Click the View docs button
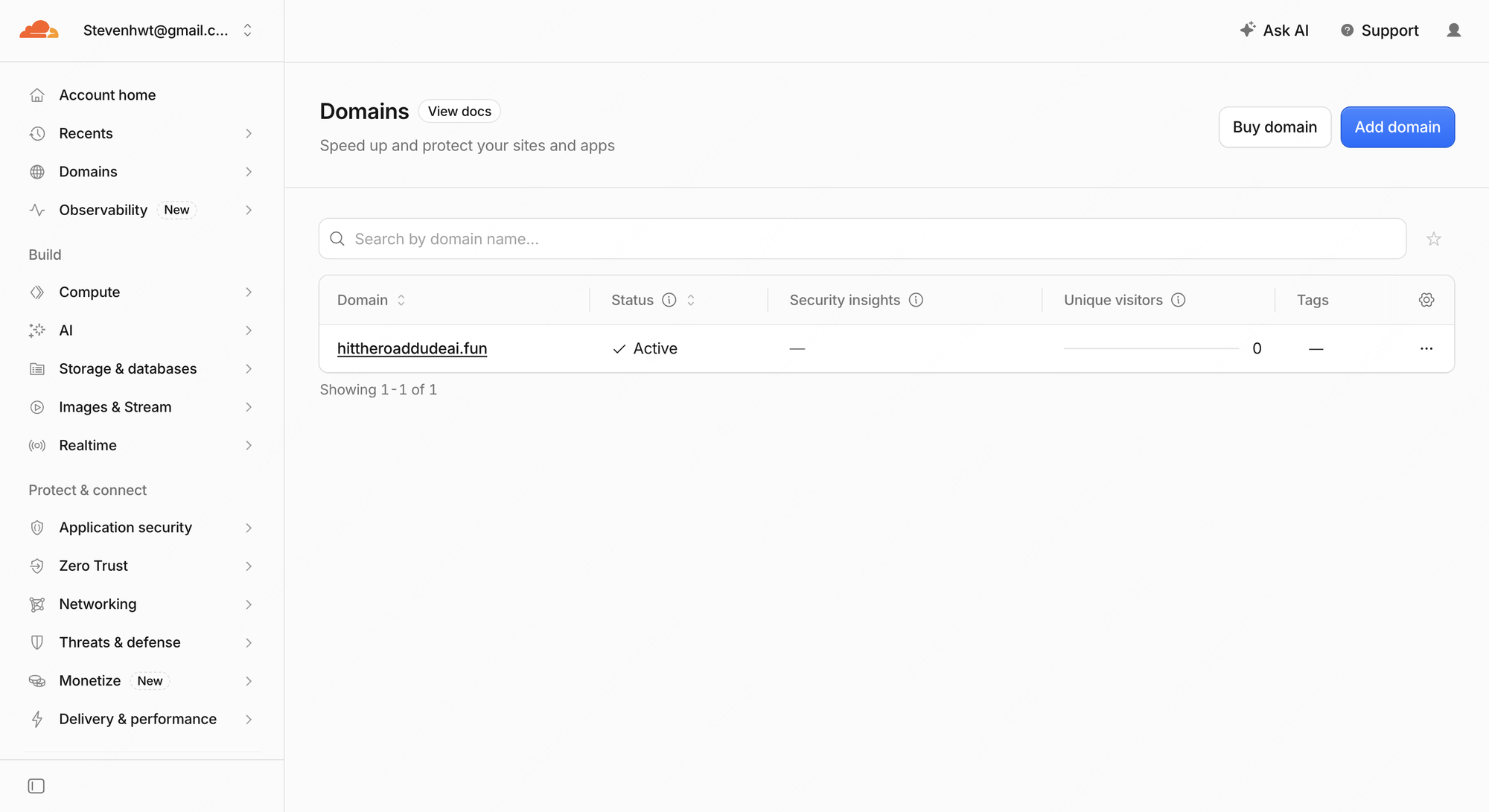This screenshot has width=1489, height=812. point(459,111)
